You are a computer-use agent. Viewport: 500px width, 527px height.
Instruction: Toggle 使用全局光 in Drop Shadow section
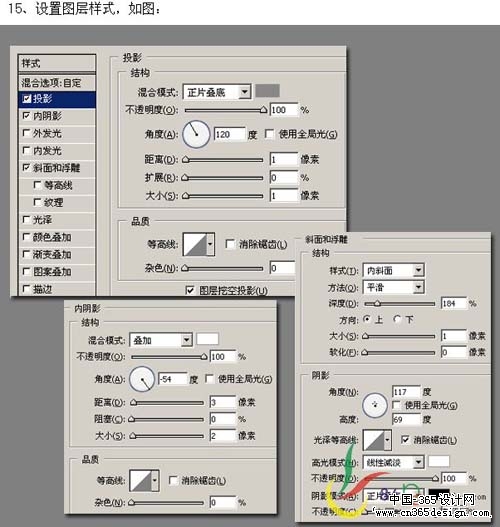(269, 134)
